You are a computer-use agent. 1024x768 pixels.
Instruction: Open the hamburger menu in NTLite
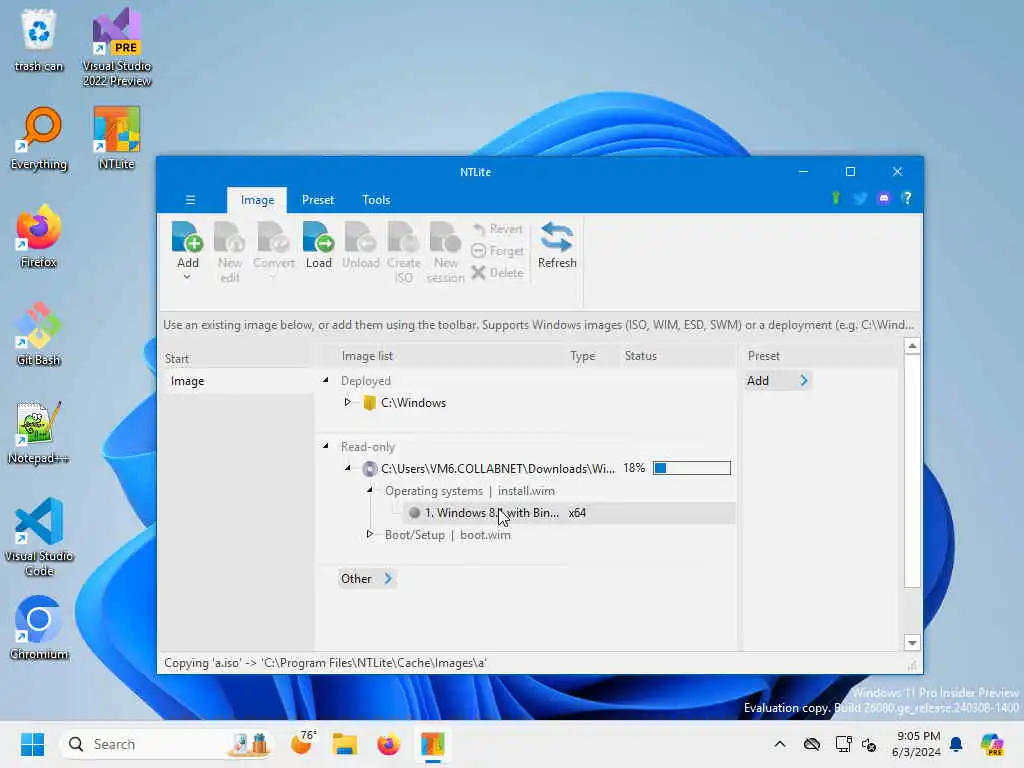(190, 200)
